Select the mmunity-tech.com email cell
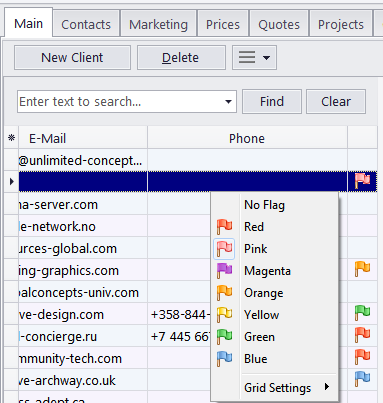The image size is (383, 403). coord(83,358)
